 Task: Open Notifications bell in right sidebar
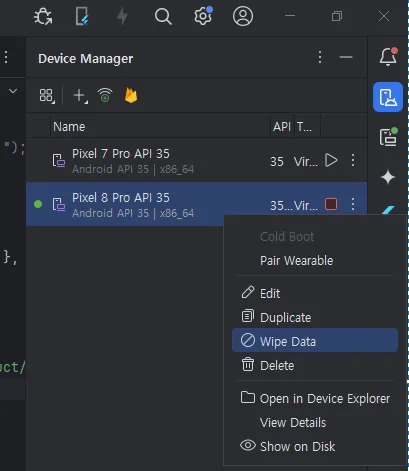click(388, 57)
